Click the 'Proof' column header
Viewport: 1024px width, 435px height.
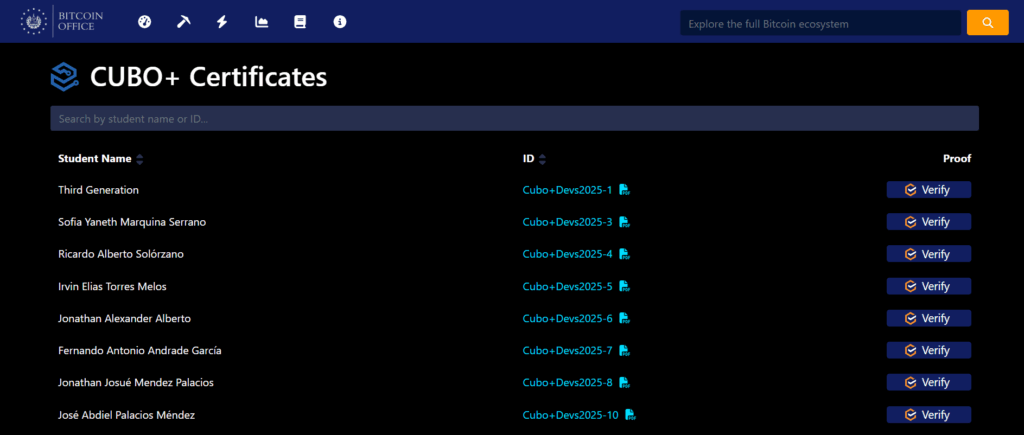click(x=957, y=159)
